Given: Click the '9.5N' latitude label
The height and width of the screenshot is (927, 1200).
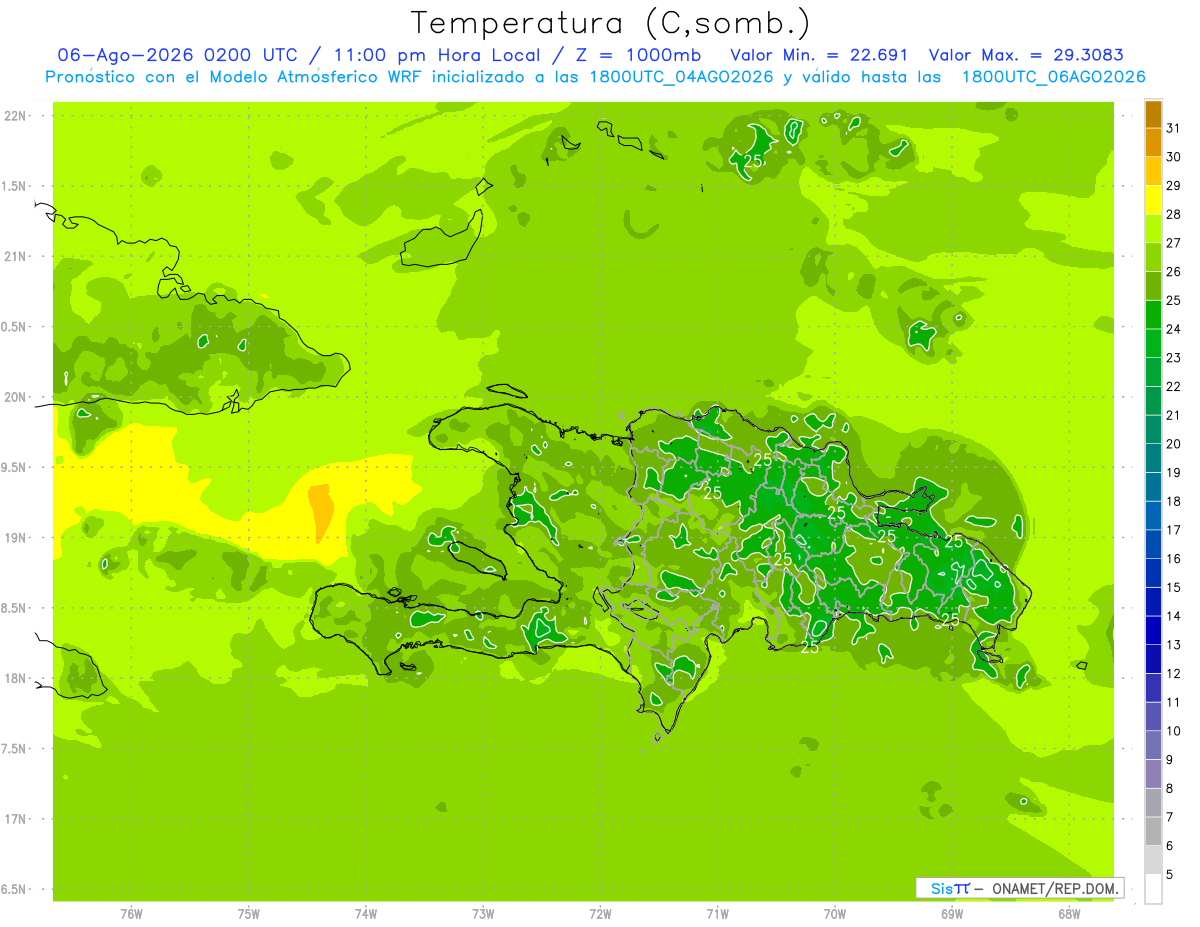Looking at the screenshot, I should (x=15, y=468).
